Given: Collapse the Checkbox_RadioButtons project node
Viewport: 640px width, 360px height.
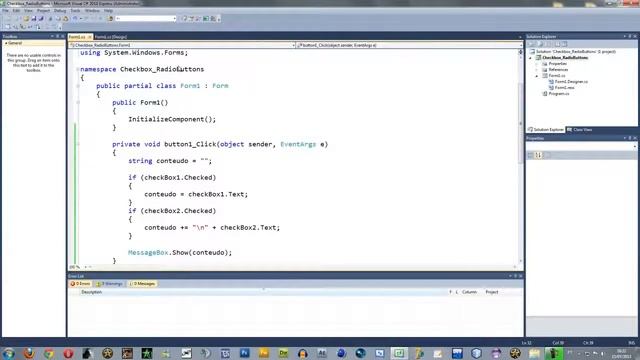Looking at the screenshot, I should (x=531, y=58).
